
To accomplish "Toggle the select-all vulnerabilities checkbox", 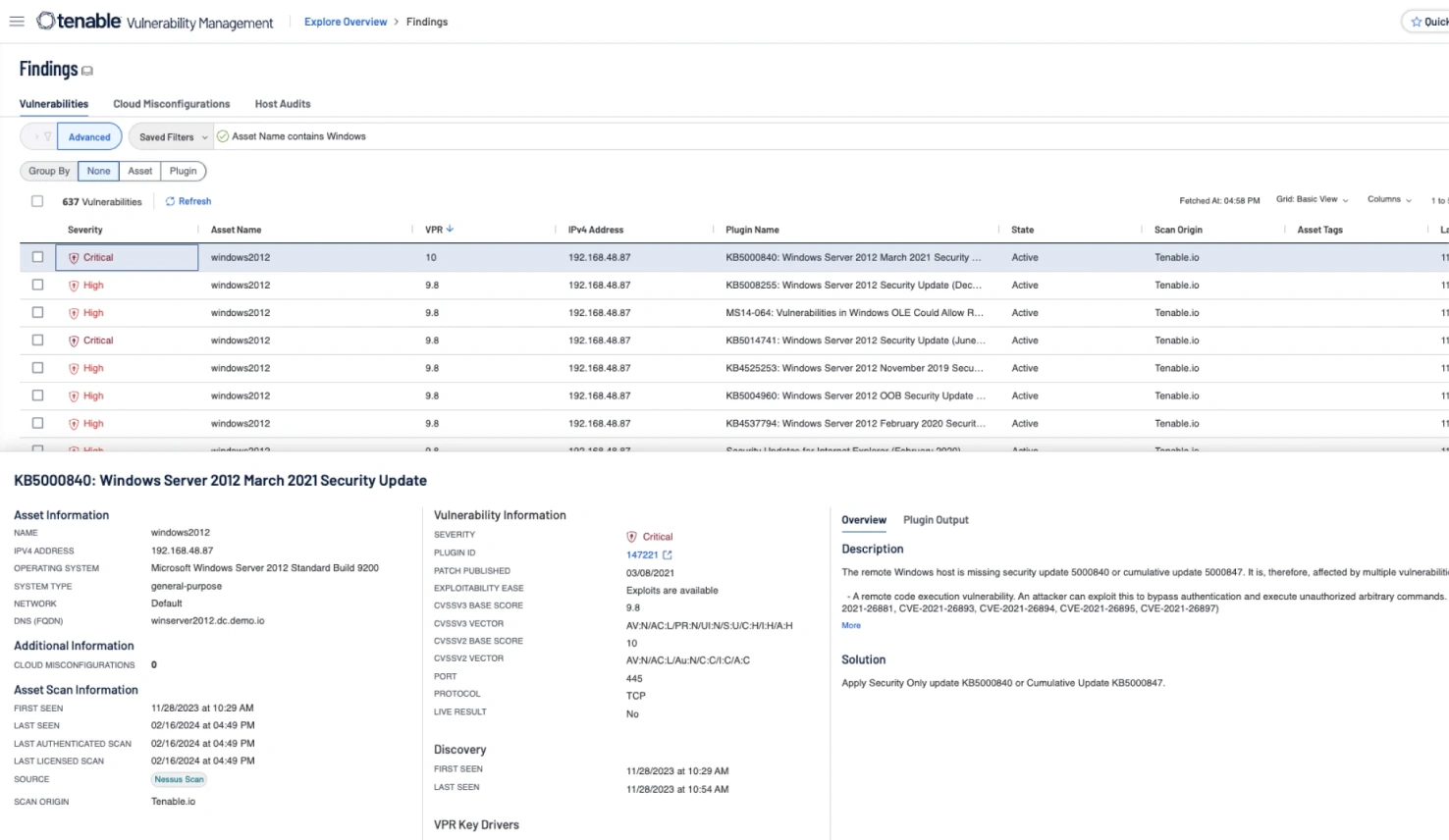I will click(x=37, y=201).
